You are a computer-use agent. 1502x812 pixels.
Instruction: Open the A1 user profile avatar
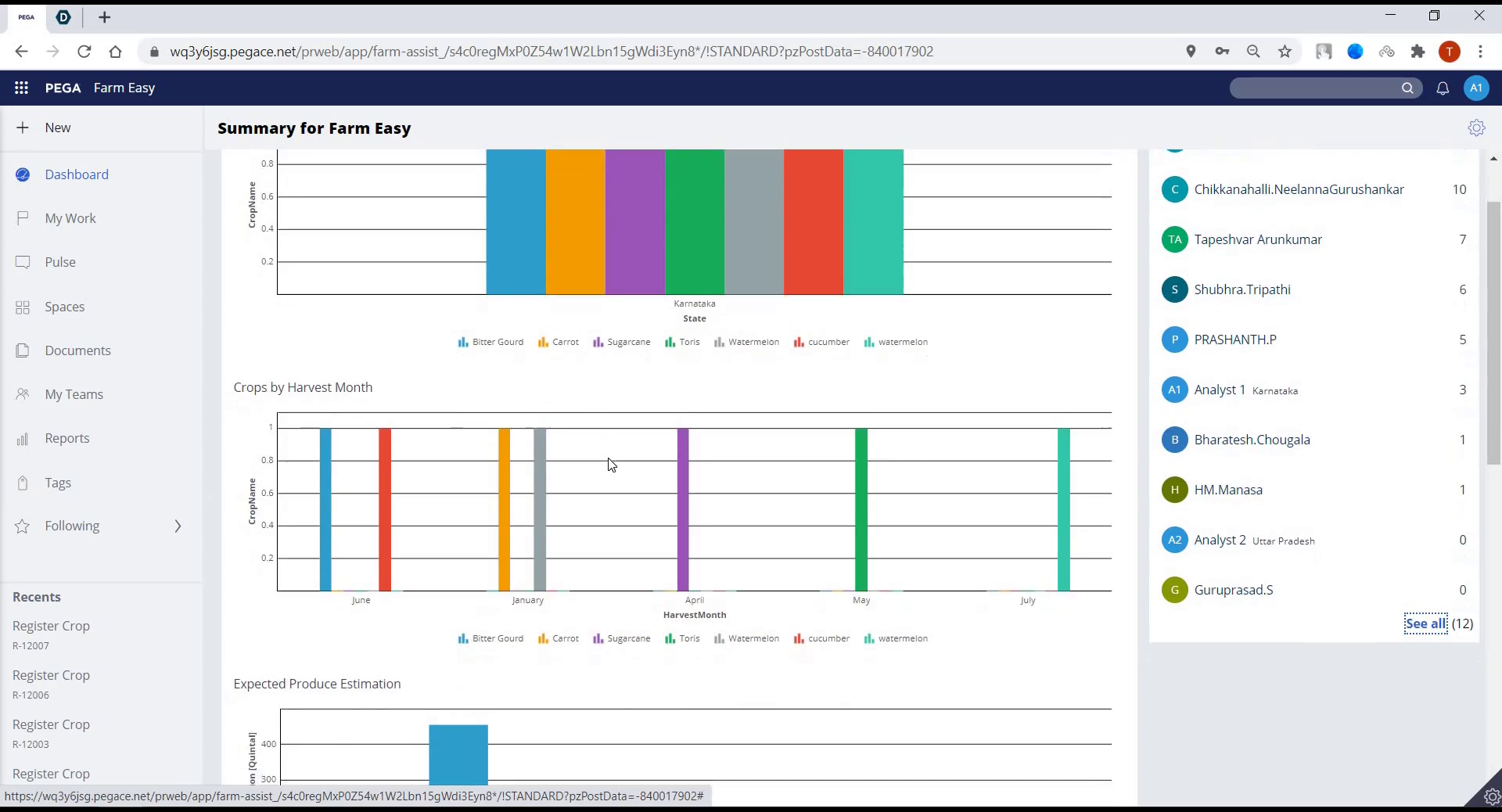[x=1475, y=88]
